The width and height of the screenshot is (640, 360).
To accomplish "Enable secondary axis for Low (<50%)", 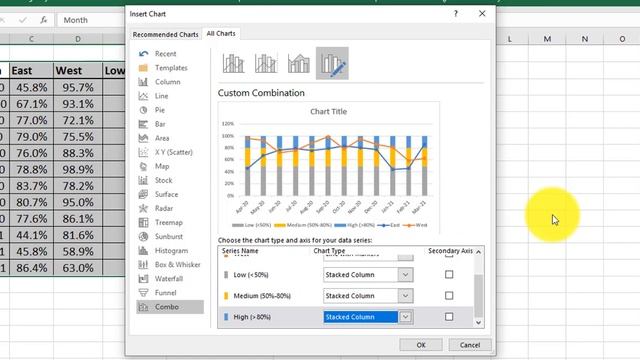I will click(449, 274).
